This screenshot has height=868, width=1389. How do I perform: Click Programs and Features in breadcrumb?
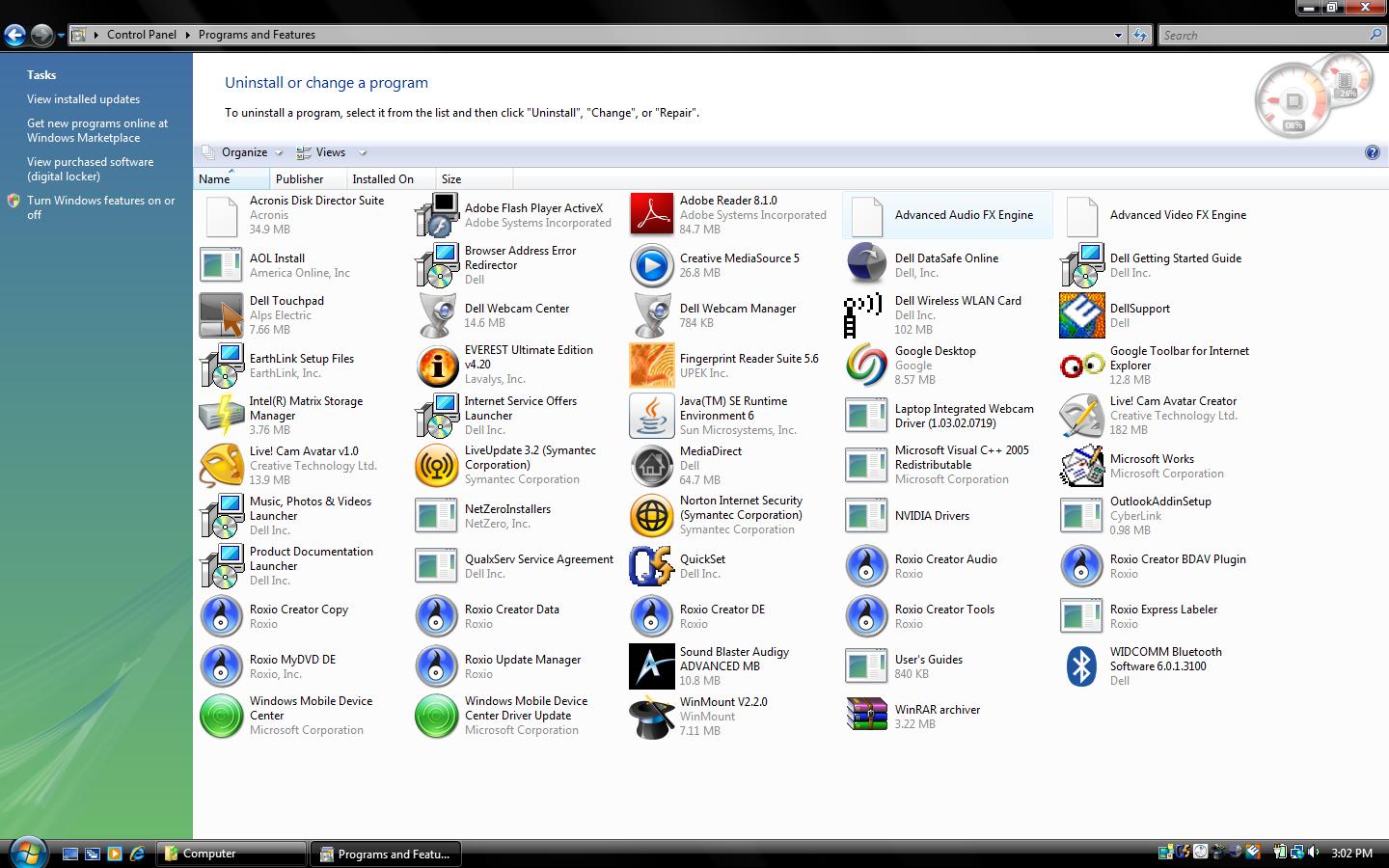click(x=257, y=35)
